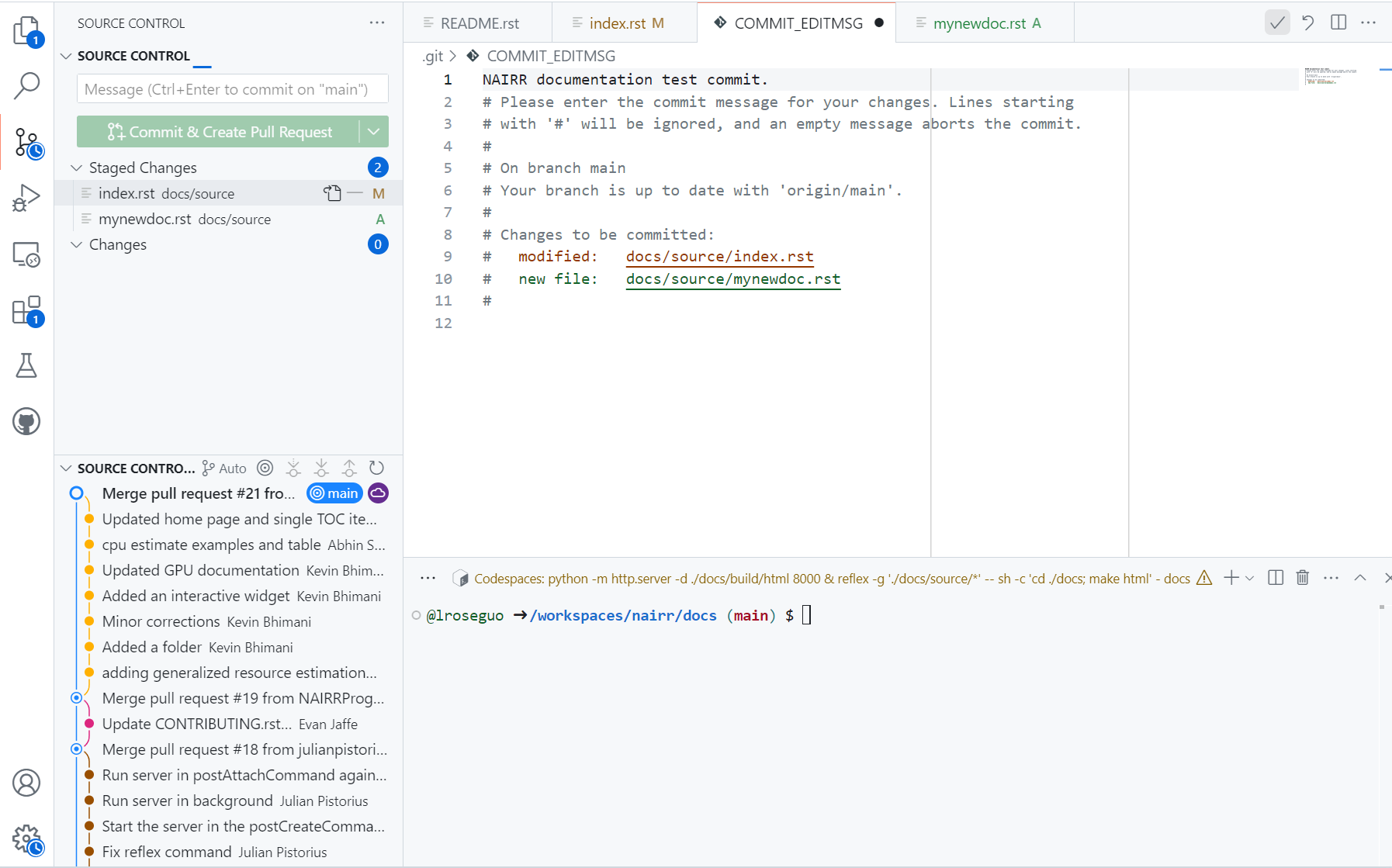Open file icon for staged index.rst
Screen dimensions: 1392x868
333,193
